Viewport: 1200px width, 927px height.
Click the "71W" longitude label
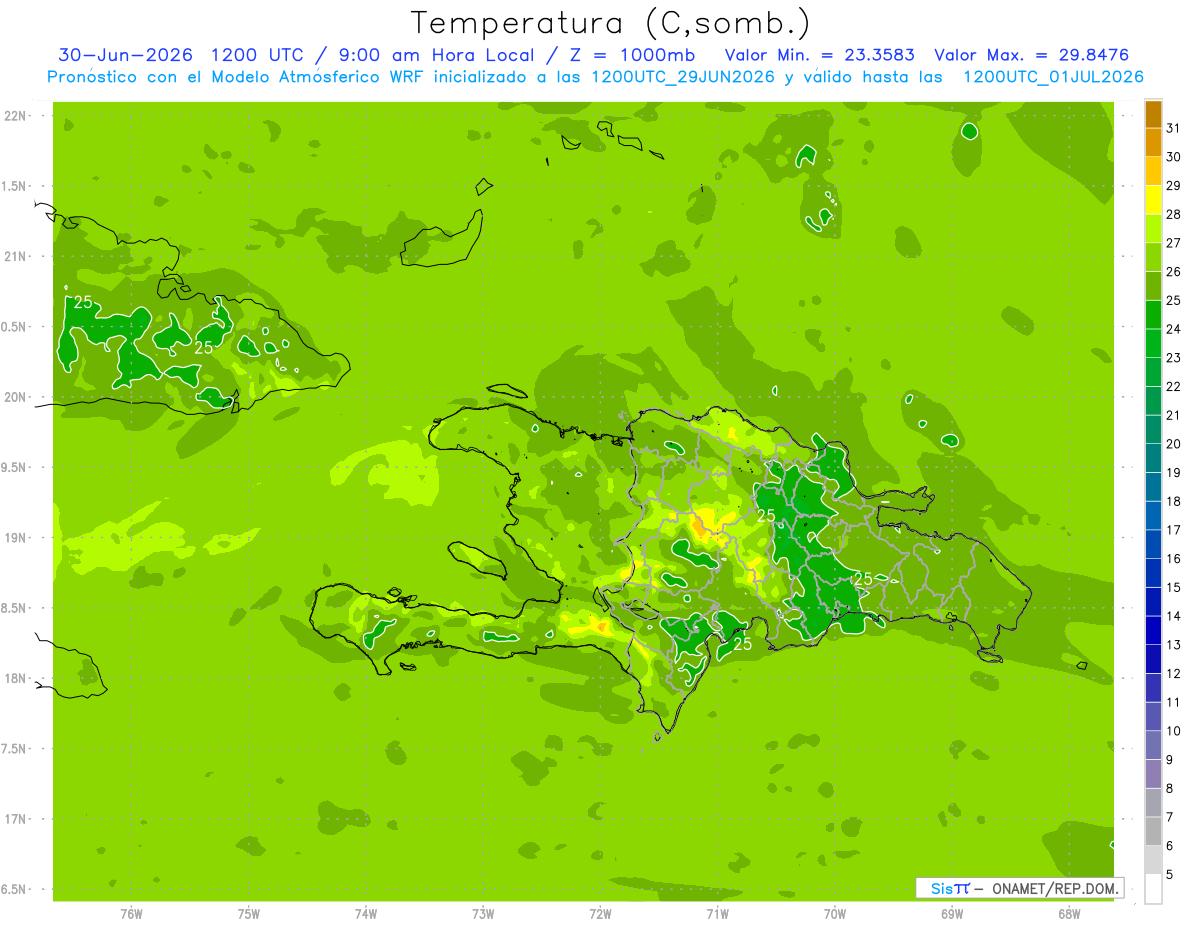tap(717, 914)
